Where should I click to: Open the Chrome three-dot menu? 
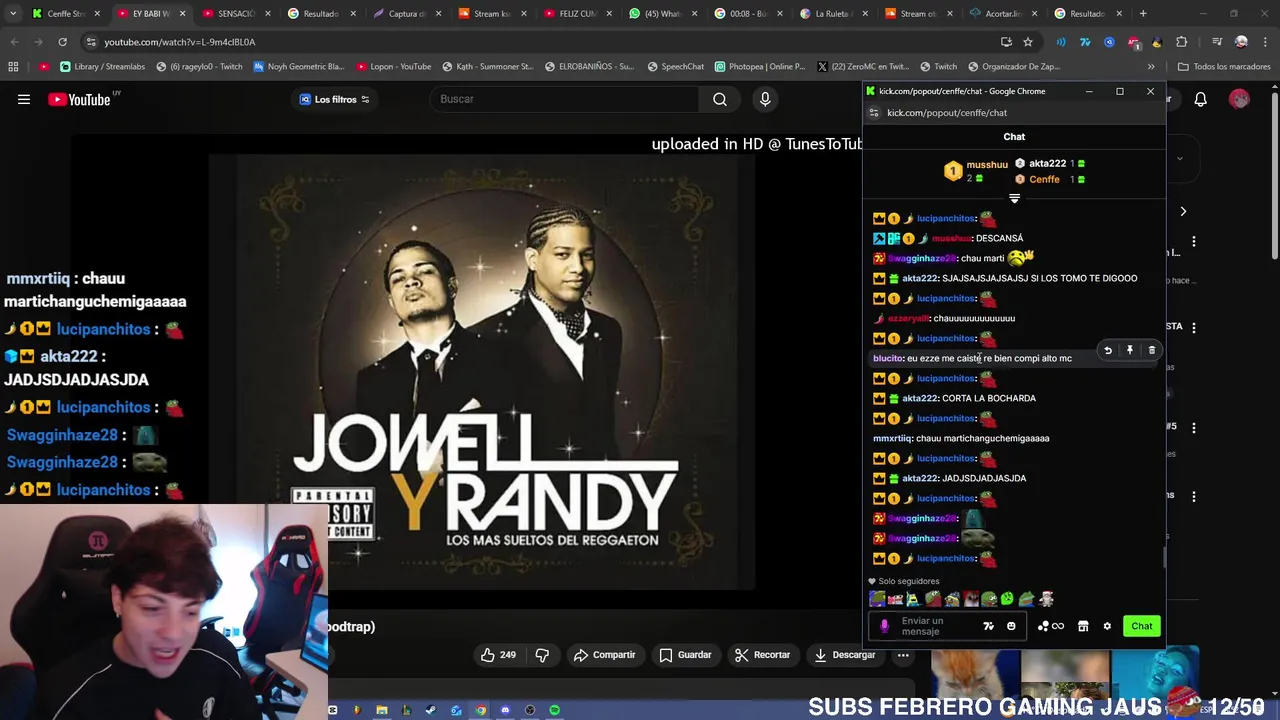(1265, 42)
